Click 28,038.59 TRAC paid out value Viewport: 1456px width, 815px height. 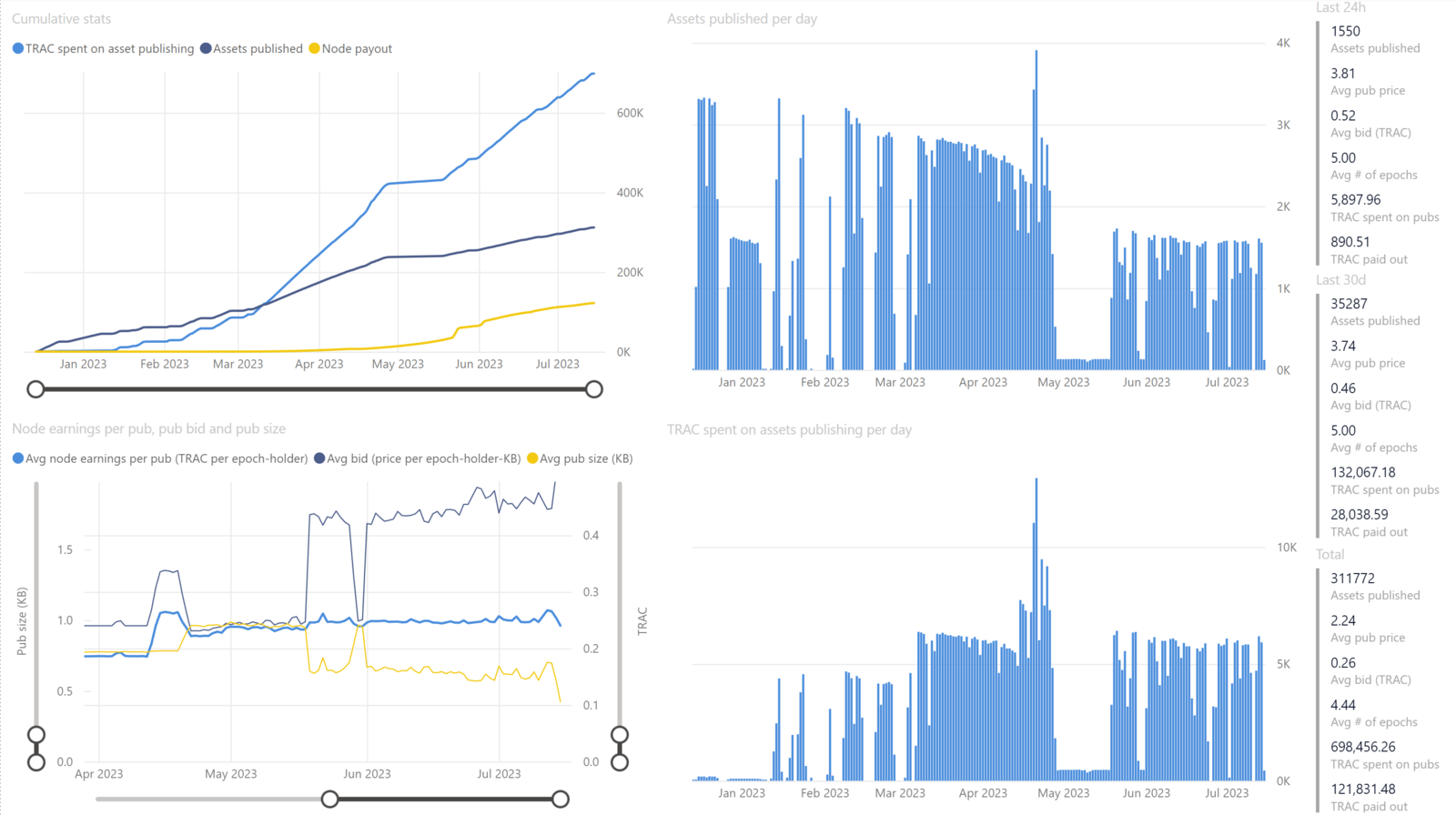click(x=1359, y=515)
